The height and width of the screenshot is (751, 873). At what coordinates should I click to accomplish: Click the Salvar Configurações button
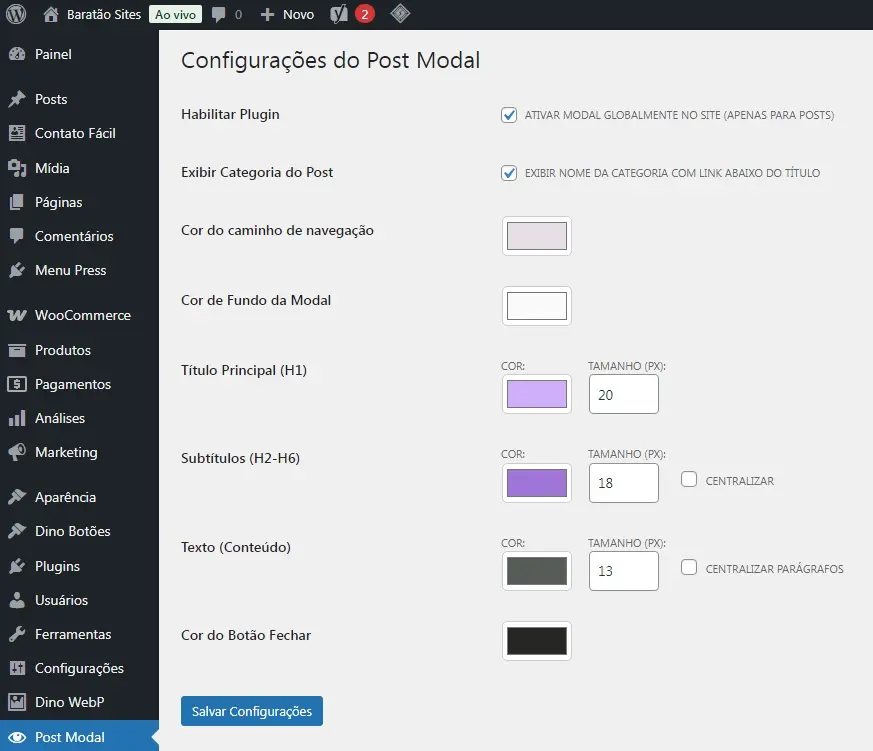tap(251, 711)
